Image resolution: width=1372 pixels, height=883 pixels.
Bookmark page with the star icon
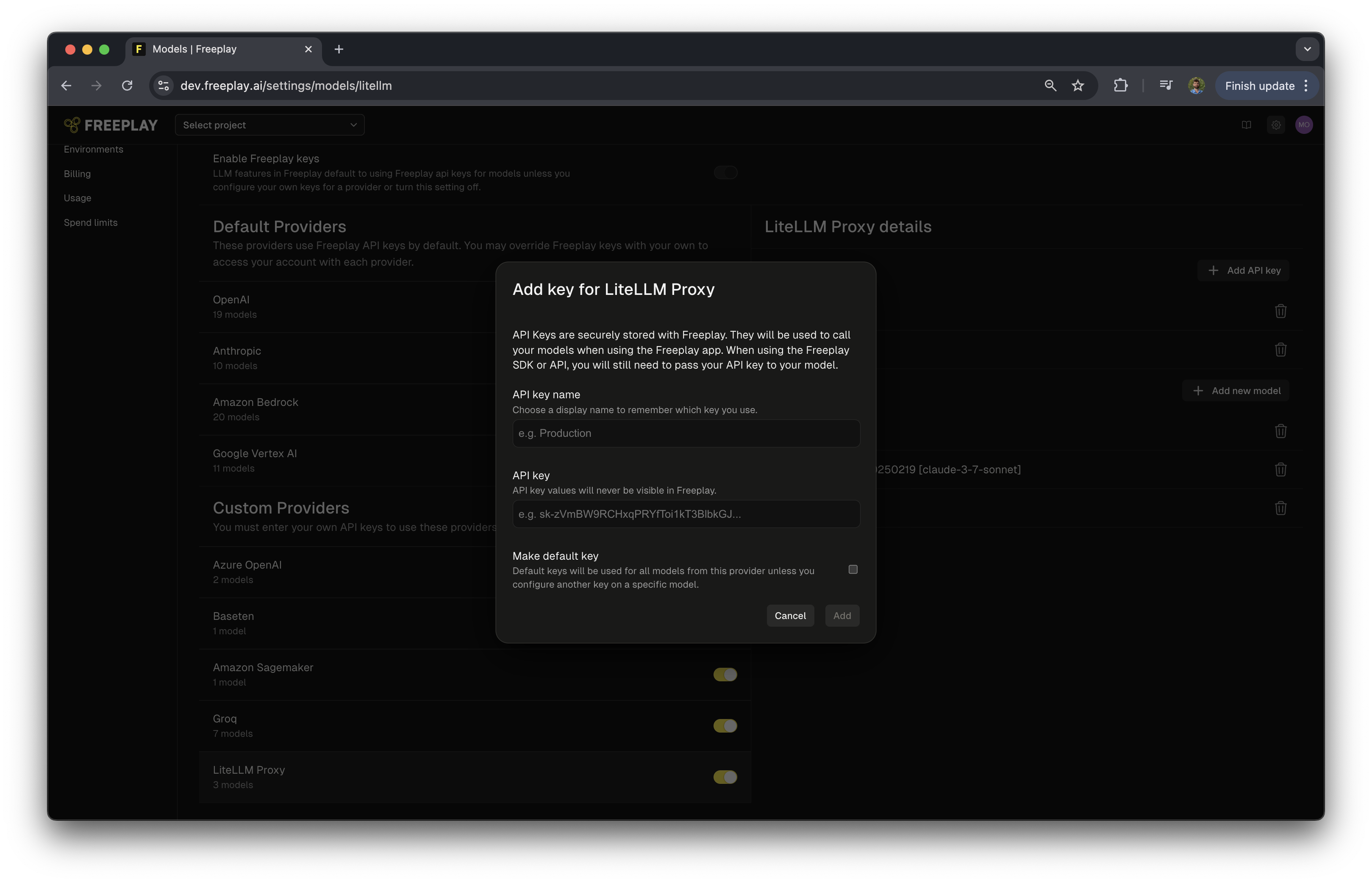coord(1077,86)
